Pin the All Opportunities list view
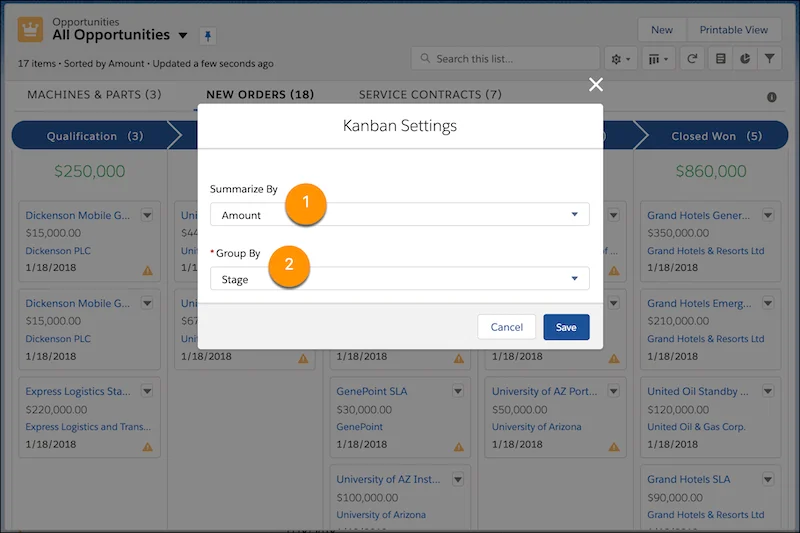The width and height of the screenshot is (800, 533). pyautogui.click(x=208, y=36)
